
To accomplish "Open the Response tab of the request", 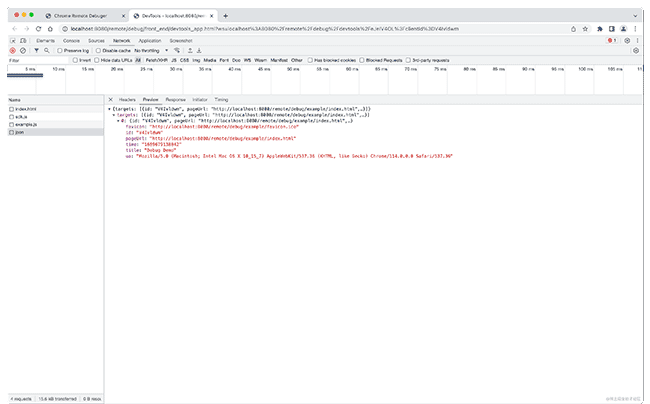I will point(175,99).
